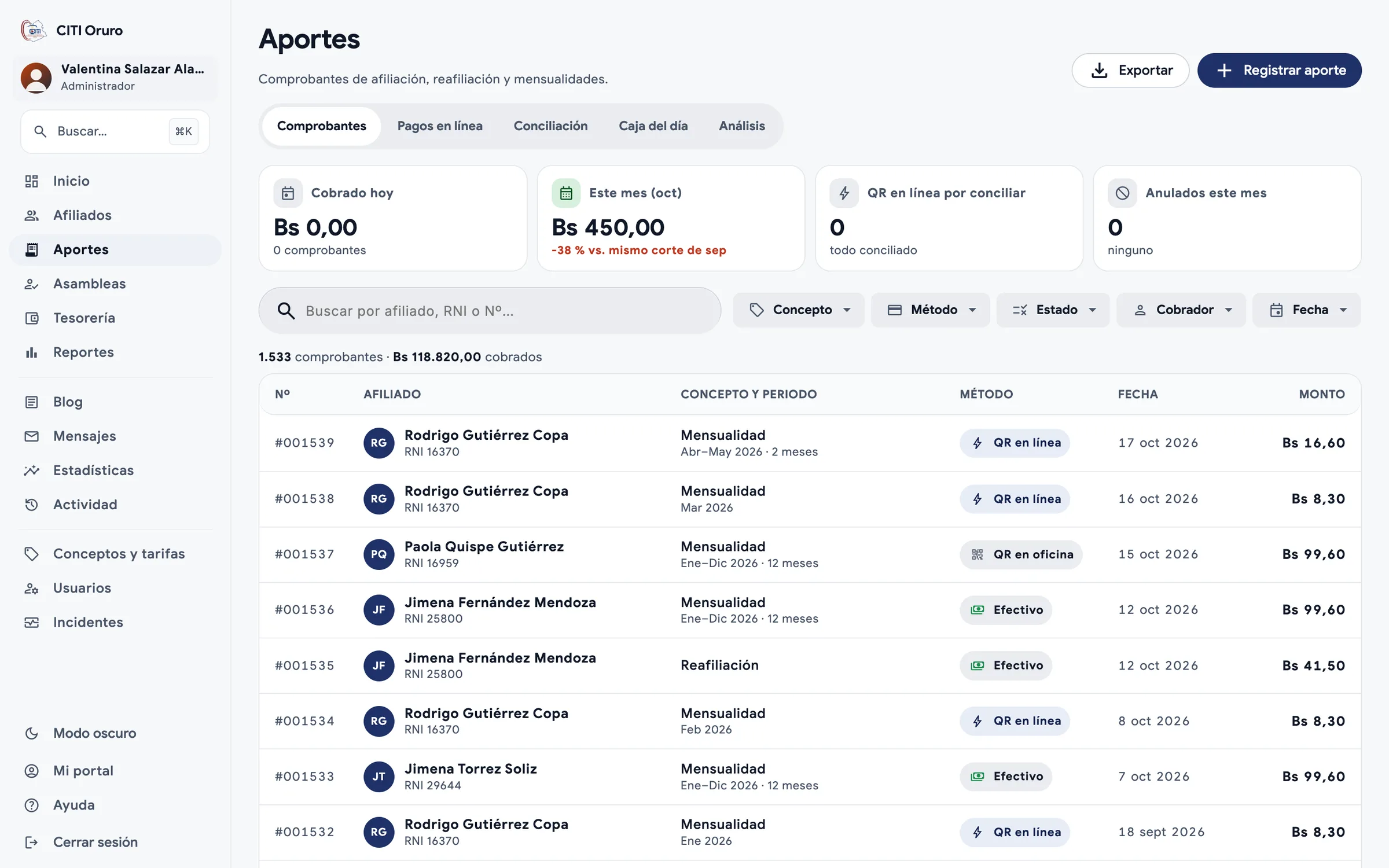Sort by the MONTO column header
Image resolution: width=1389 pixels, height=868 pixels.
(x=1322, y=394)
